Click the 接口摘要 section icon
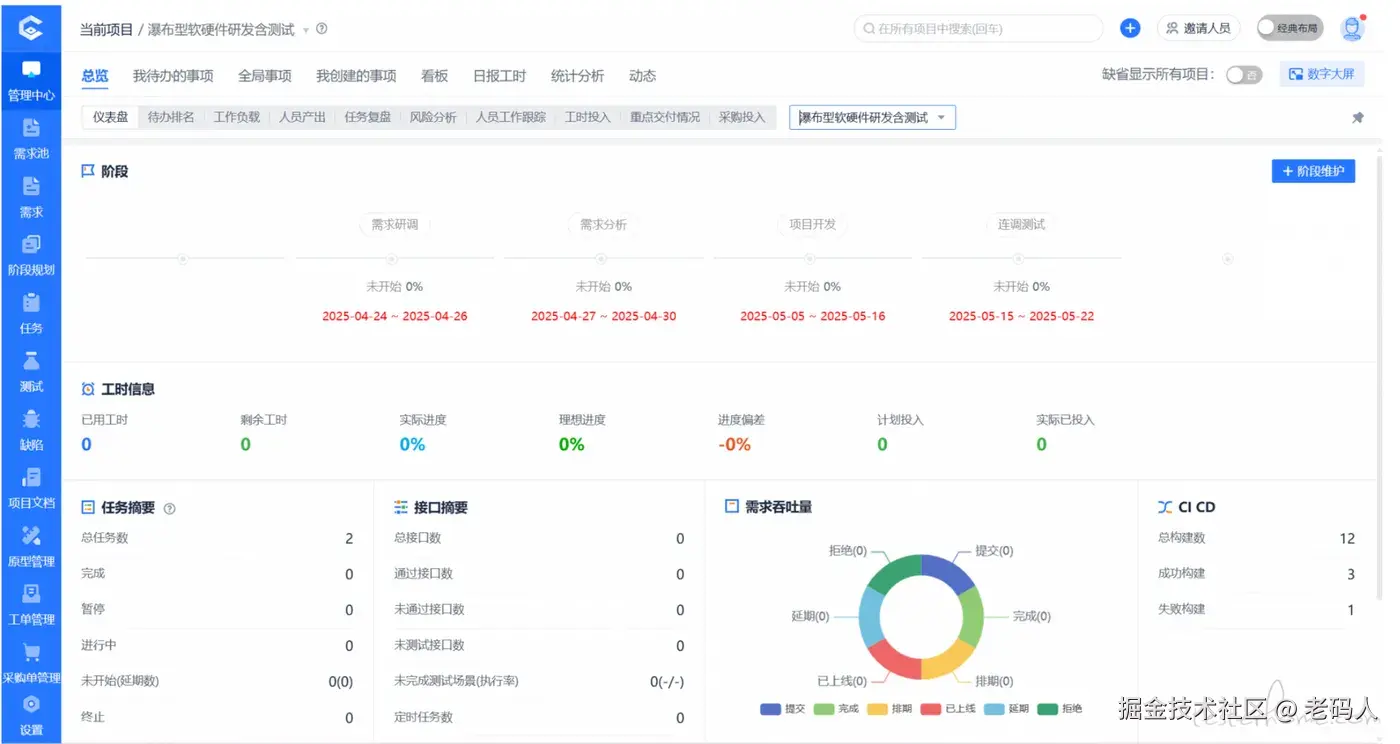The width and height of the screenshot is (1400, 744). pyautogui.click(x=401, y=507)
